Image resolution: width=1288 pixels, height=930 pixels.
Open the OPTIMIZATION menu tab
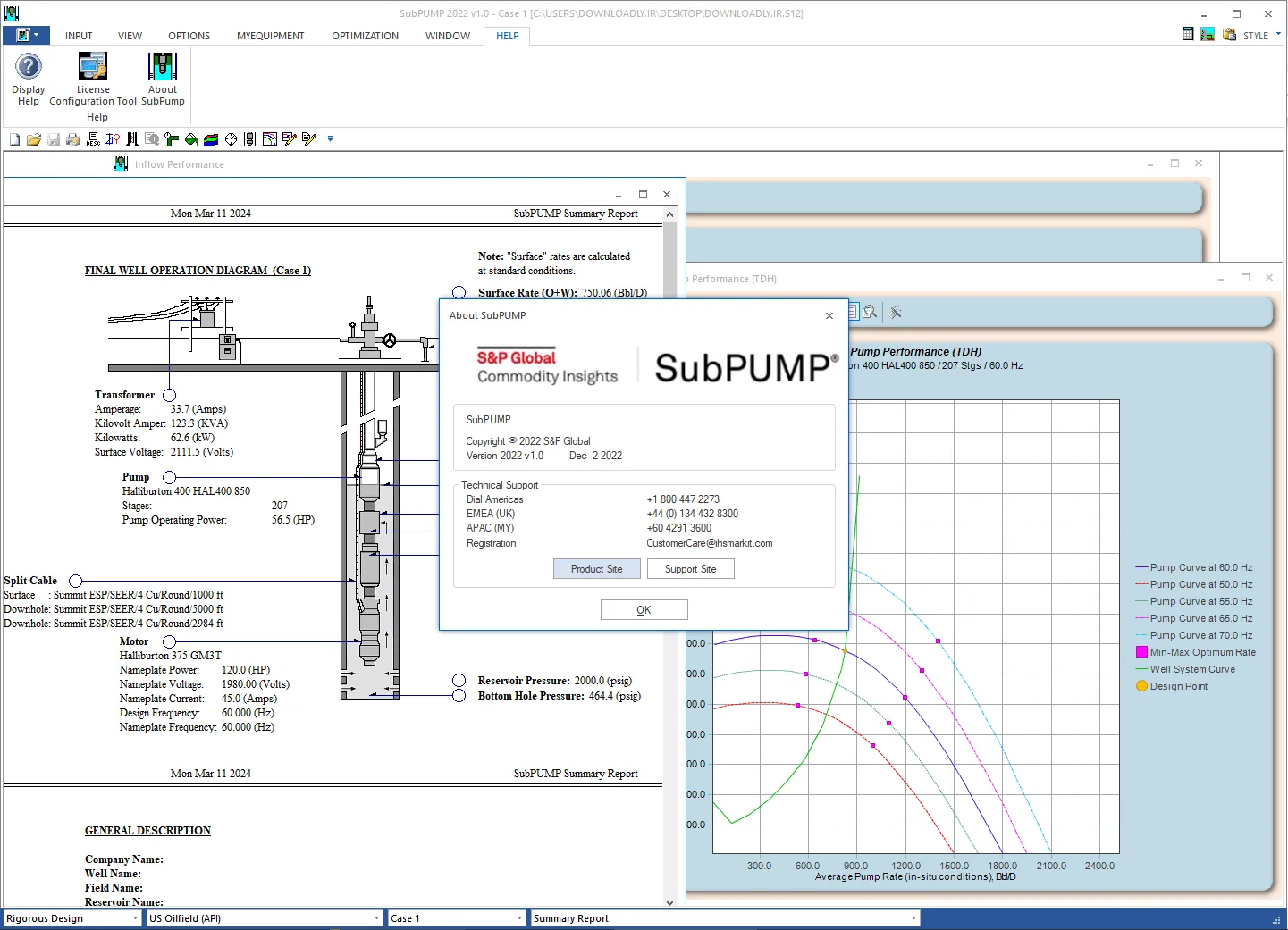tap(365, 36)
